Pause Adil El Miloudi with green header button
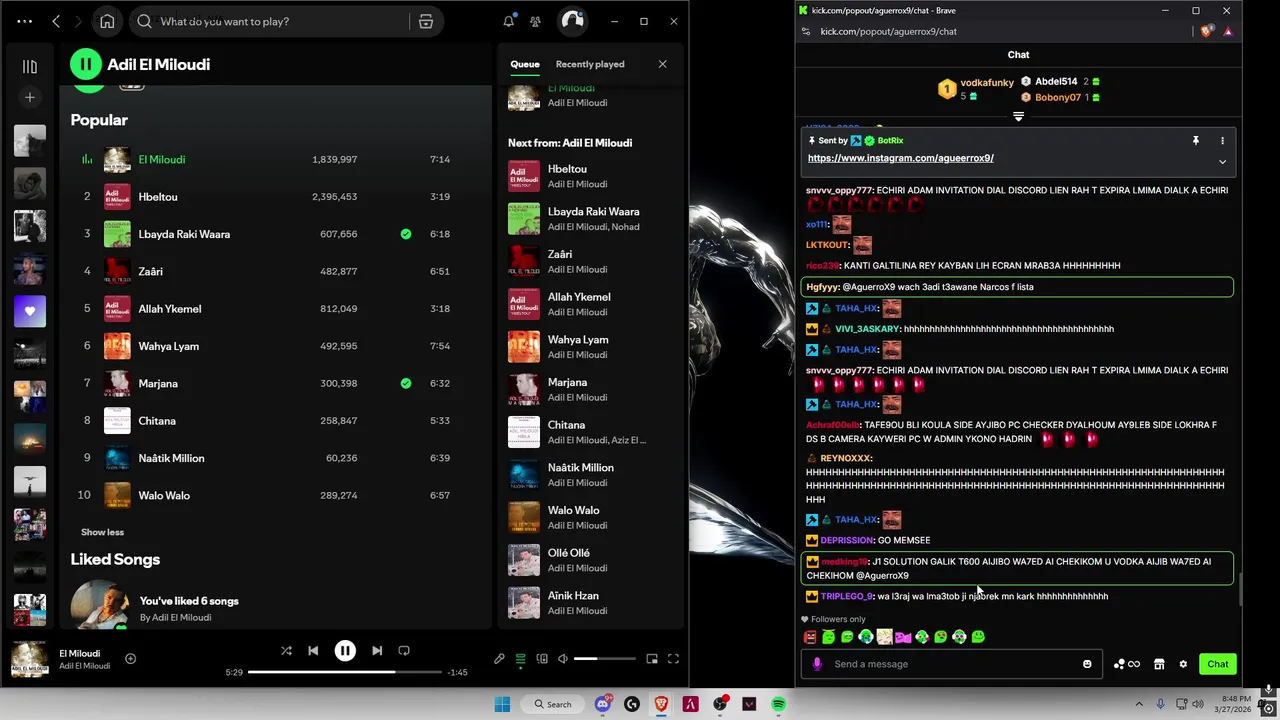Image resolution: width=1280 pixels, height=720 pixels. tap(86, 64)
